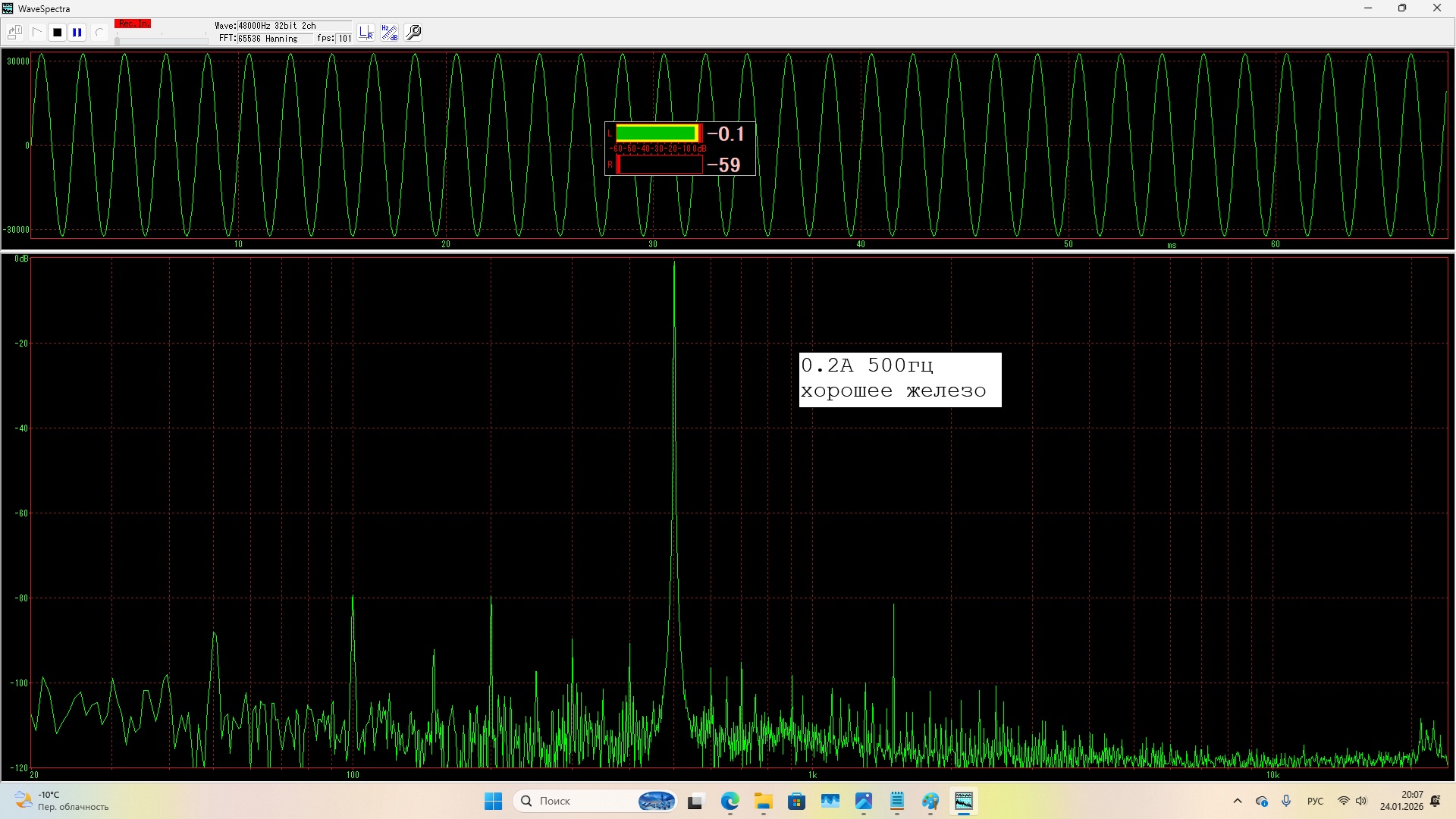1456x819 pixels.
Task: Click the grayed-out play button
Action: click(36, 33)
